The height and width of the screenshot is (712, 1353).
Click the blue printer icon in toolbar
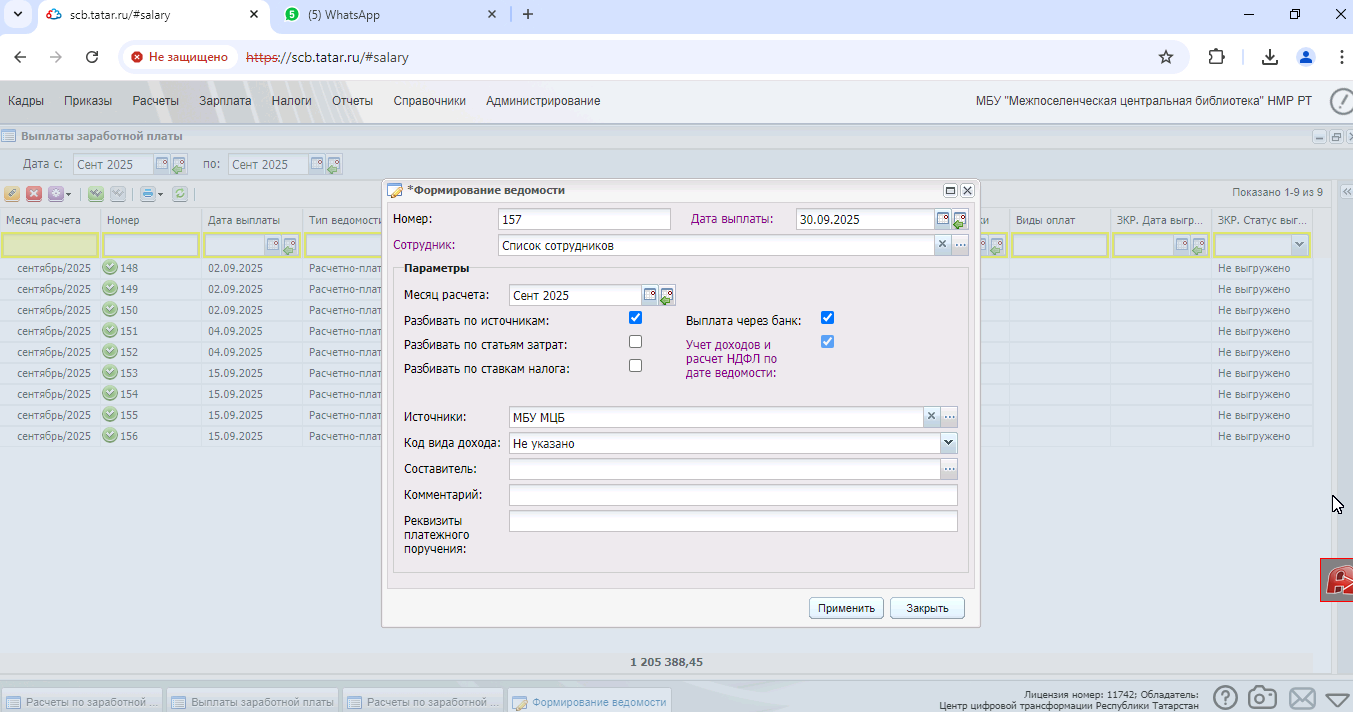pos(148,194)
